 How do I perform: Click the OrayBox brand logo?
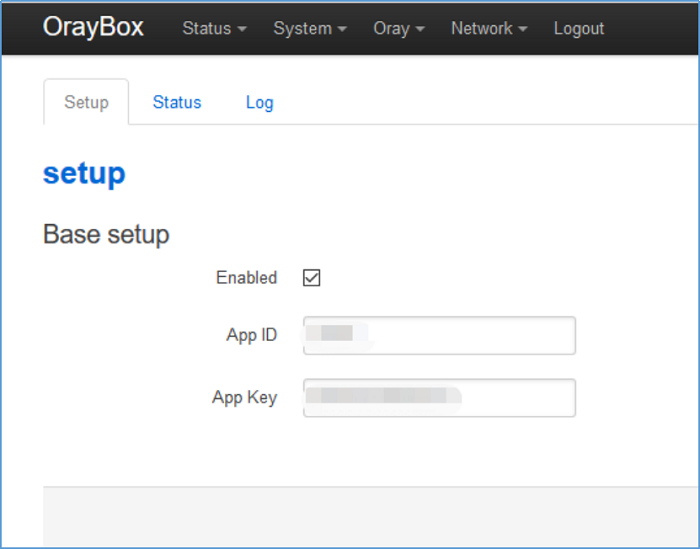(93, 27)
